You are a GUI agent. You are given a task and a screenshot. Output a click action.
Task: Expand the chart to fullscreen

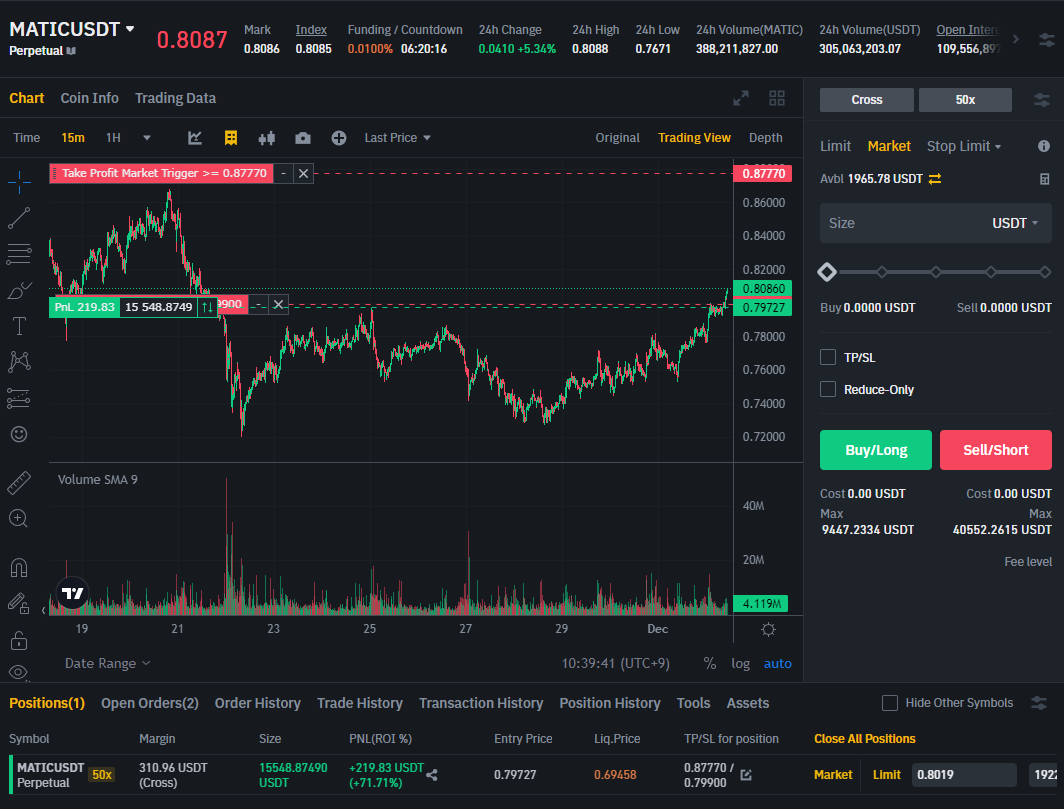741,98
